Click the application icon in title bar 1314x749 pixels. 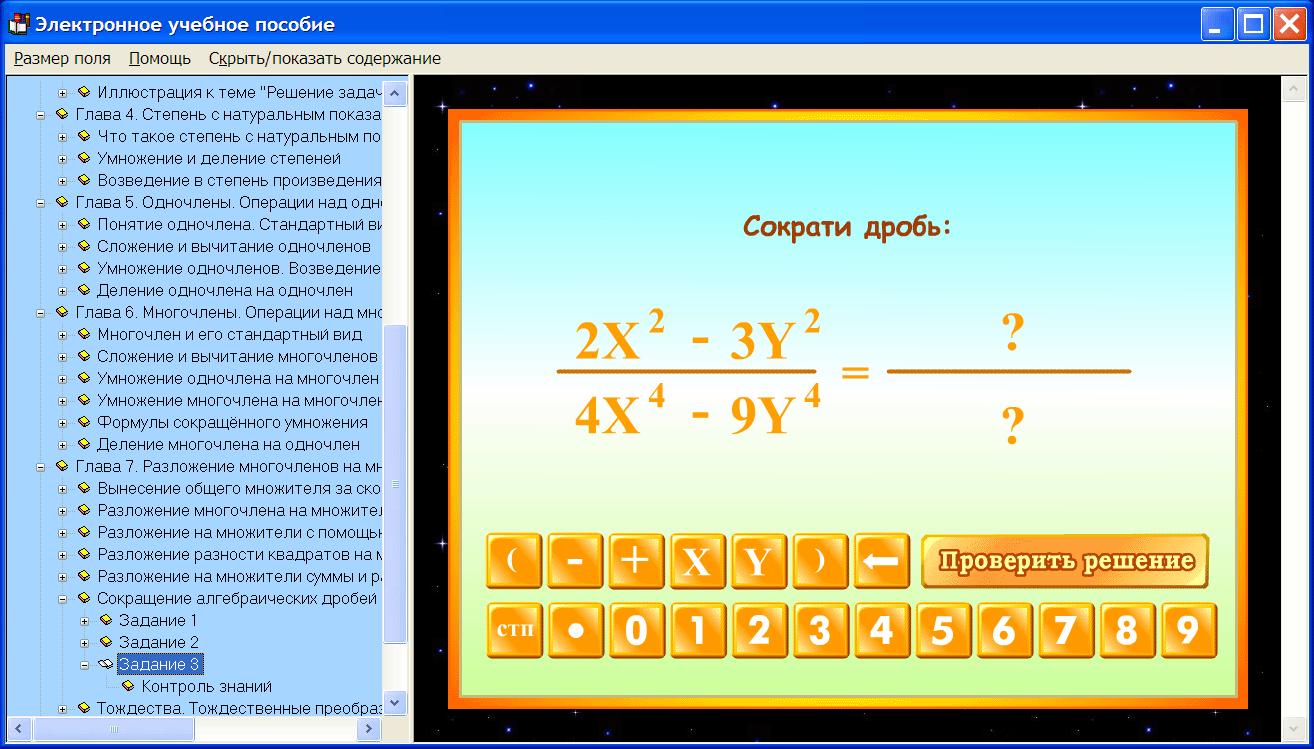(18, 24)
